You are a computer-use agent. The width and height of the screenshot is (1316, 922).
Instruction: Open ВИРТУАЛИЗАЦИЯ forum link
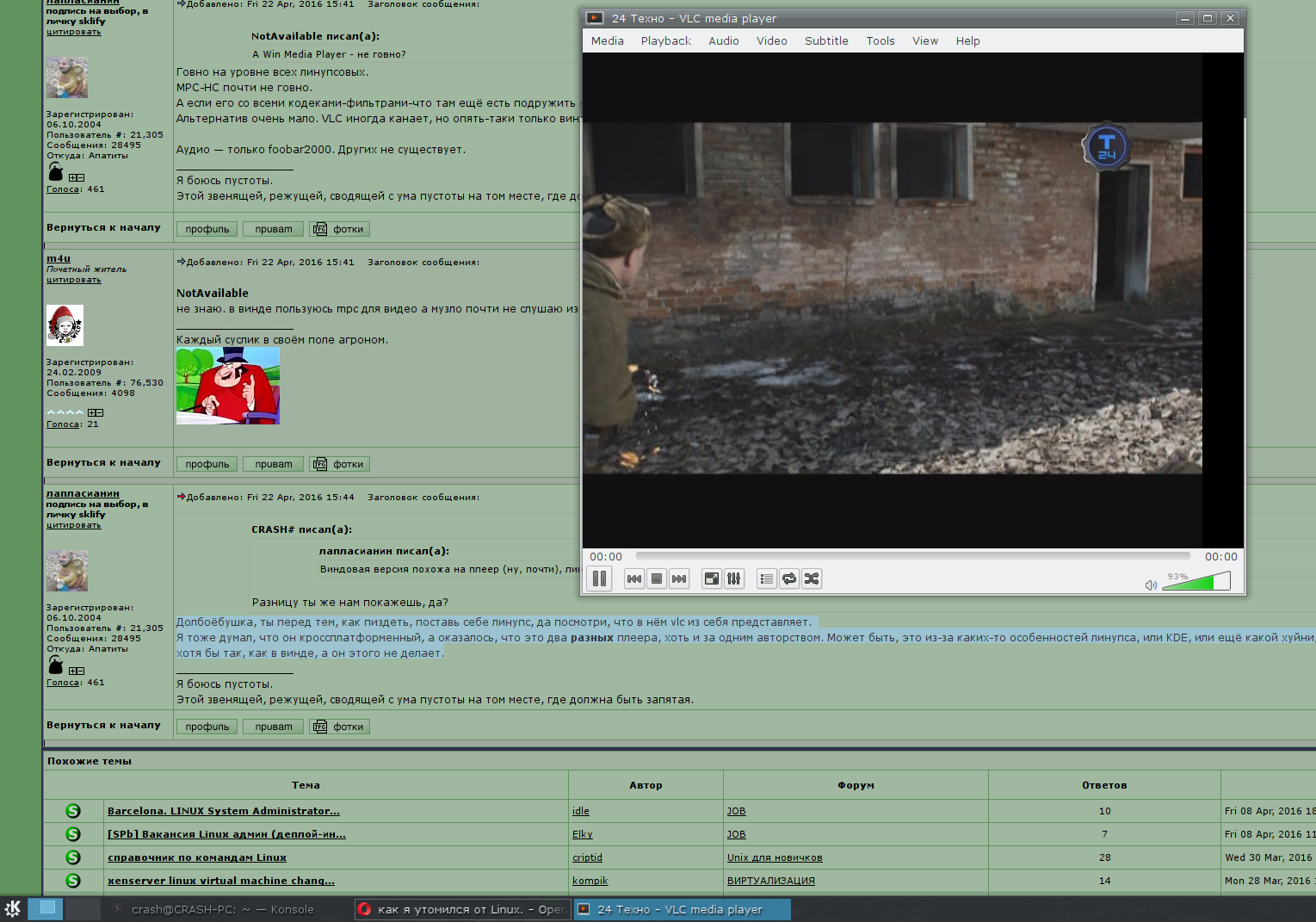point(771,881)
